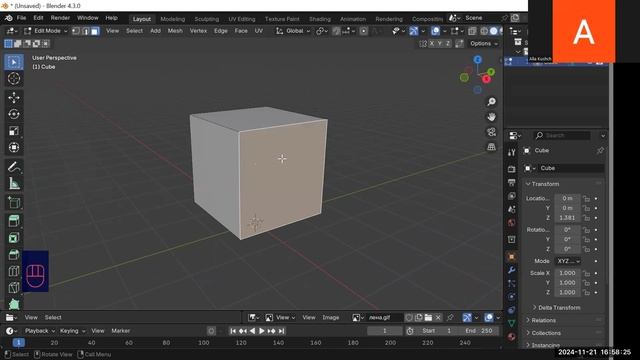
Task: Enable face select mode
Action: [95, 31]
